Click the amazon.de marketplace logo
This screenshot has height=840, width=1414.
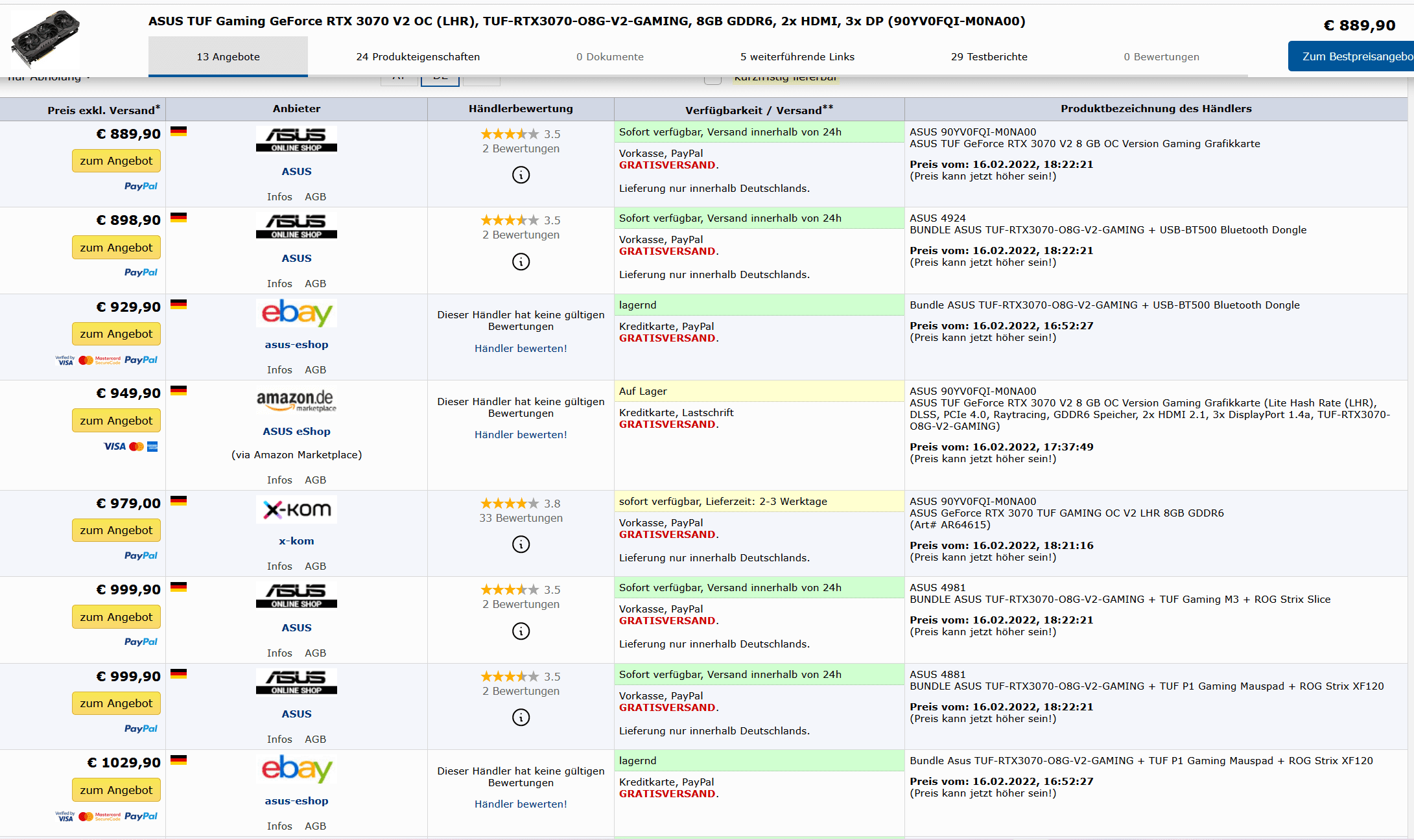(296, 400)
